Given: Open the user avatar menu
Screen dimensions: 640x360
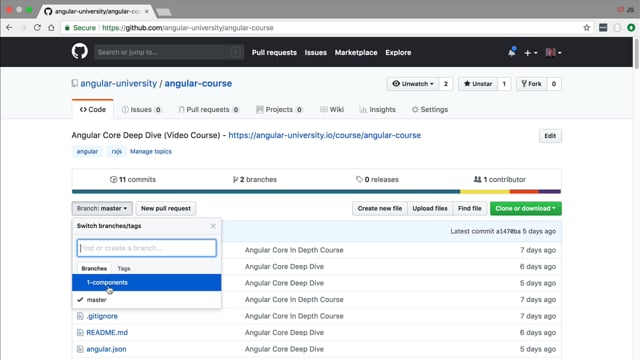Looking at the screenshot, I should (553, 53).
